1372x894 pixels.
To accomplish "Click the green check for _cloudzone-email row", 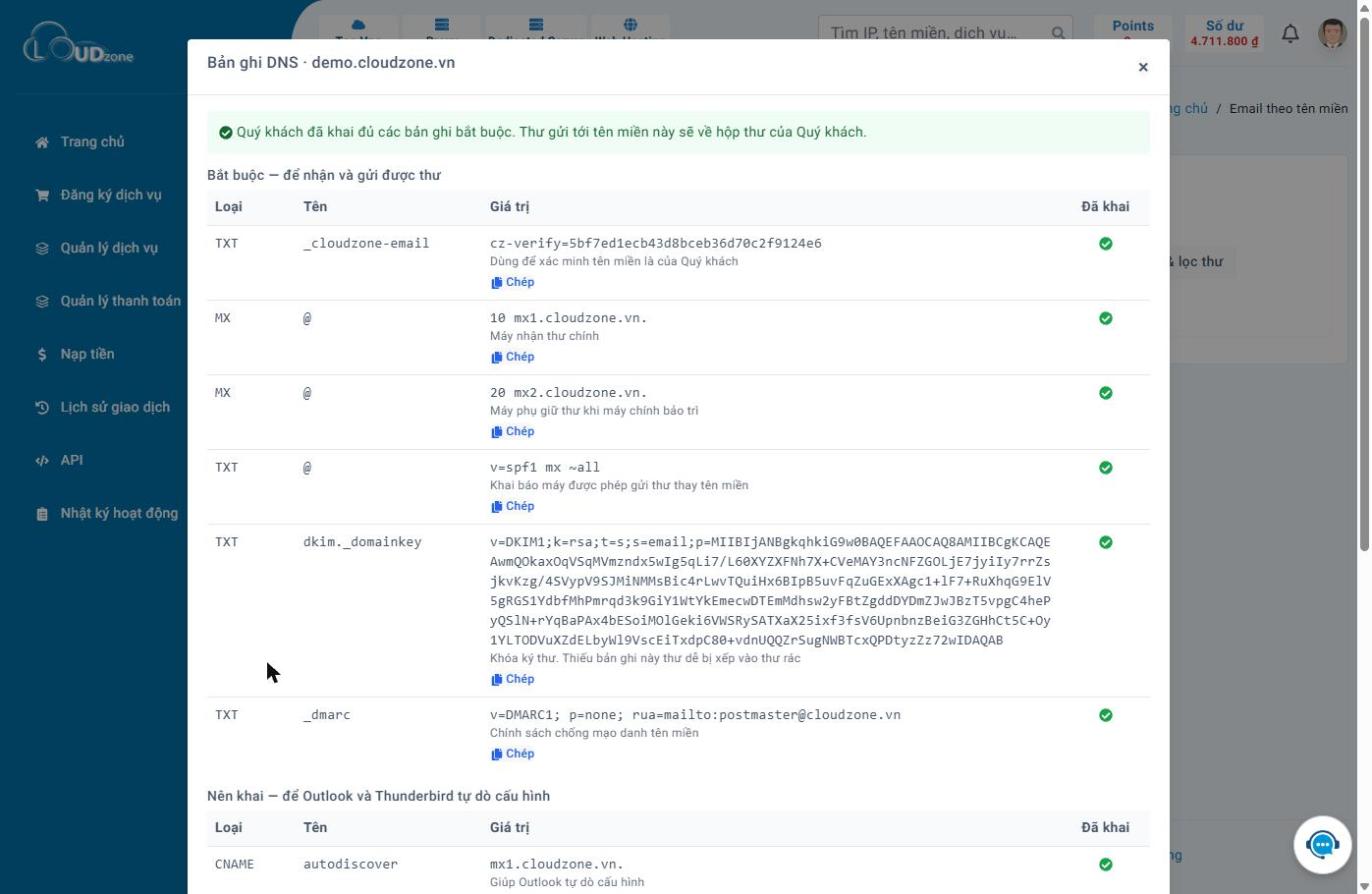I will pyautogui.click(x=1105, y=243).
